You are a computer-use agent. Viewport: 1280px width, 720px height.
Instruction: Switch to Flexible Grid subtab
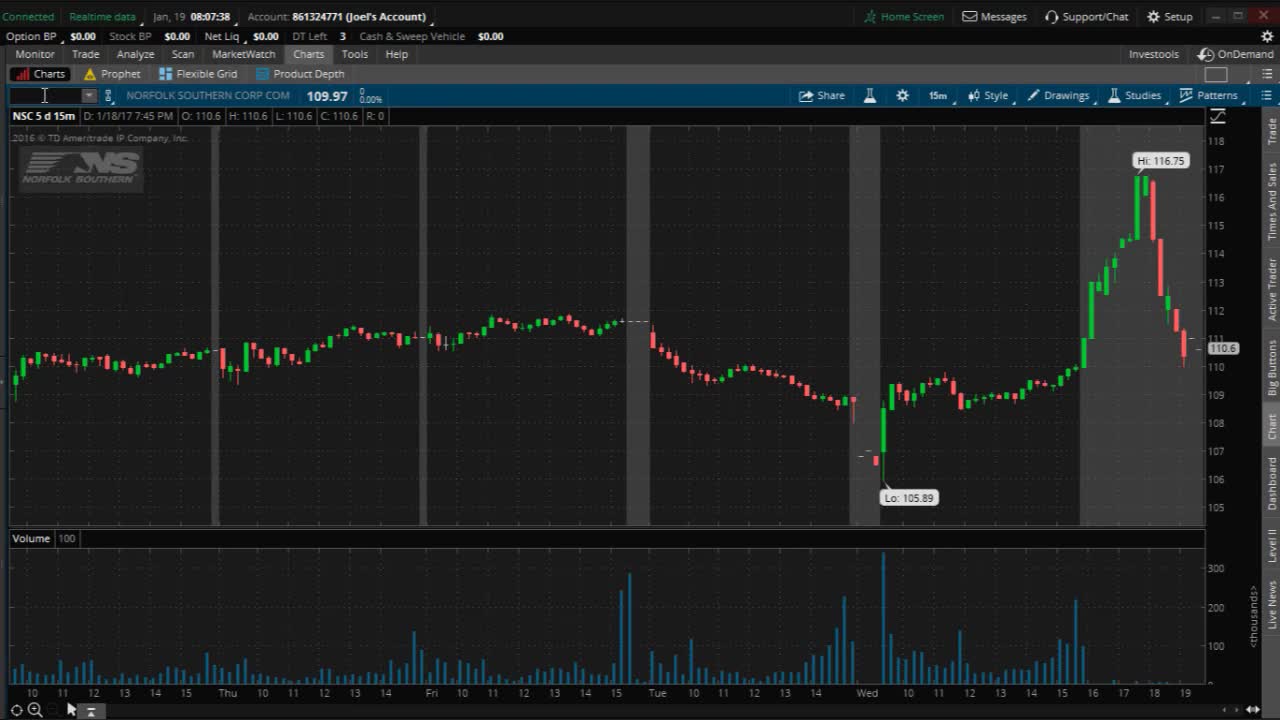pyautogui.click(x=198, y=74)
